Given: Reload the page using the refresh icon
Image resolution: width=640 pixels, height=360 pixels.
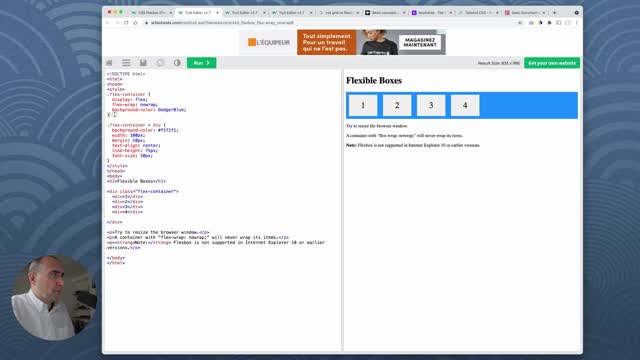Looking at the screenshot, I should pos(126,23).
